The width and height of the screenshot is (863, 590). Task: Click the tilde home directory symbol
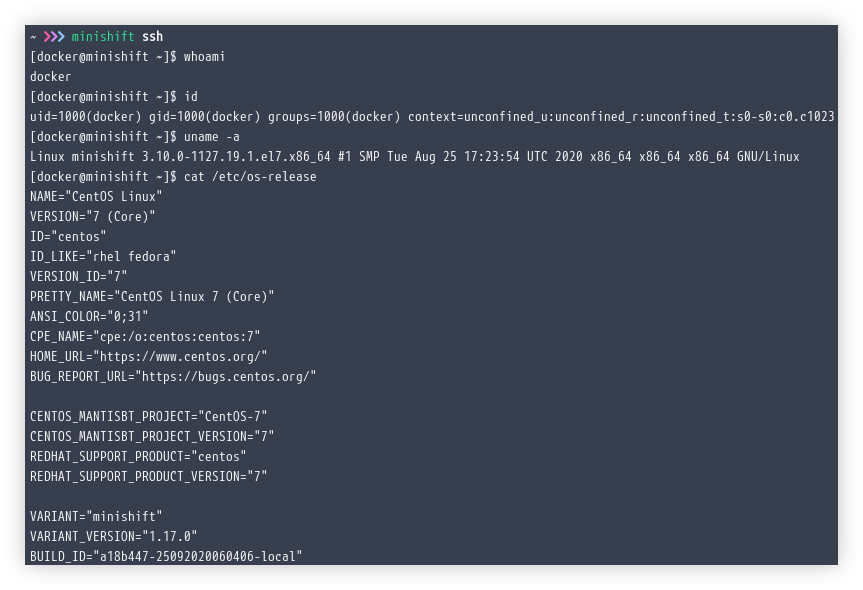point(33,37)
